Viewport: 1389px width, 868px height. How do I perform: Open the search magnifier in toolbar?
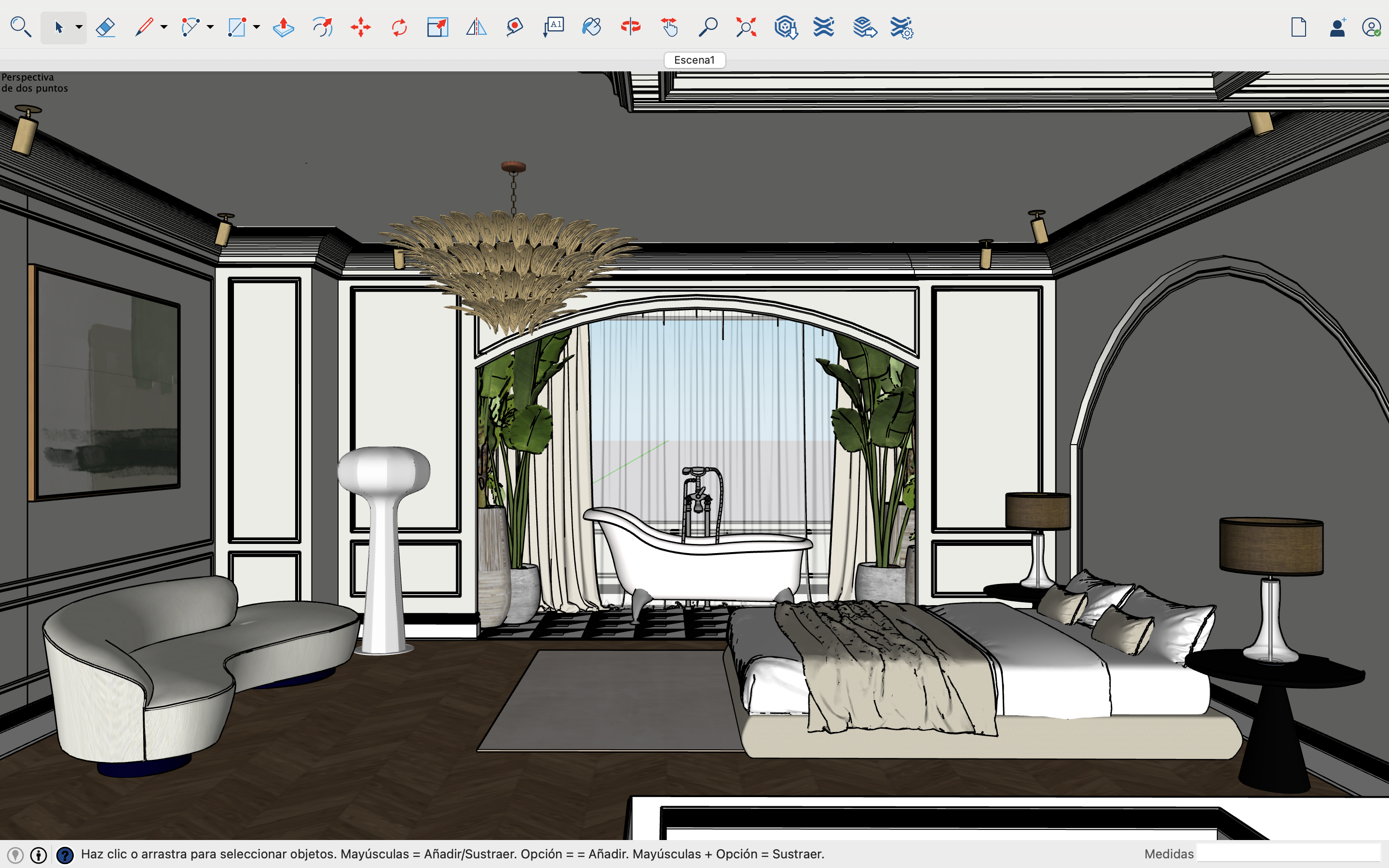coord(21,27)
